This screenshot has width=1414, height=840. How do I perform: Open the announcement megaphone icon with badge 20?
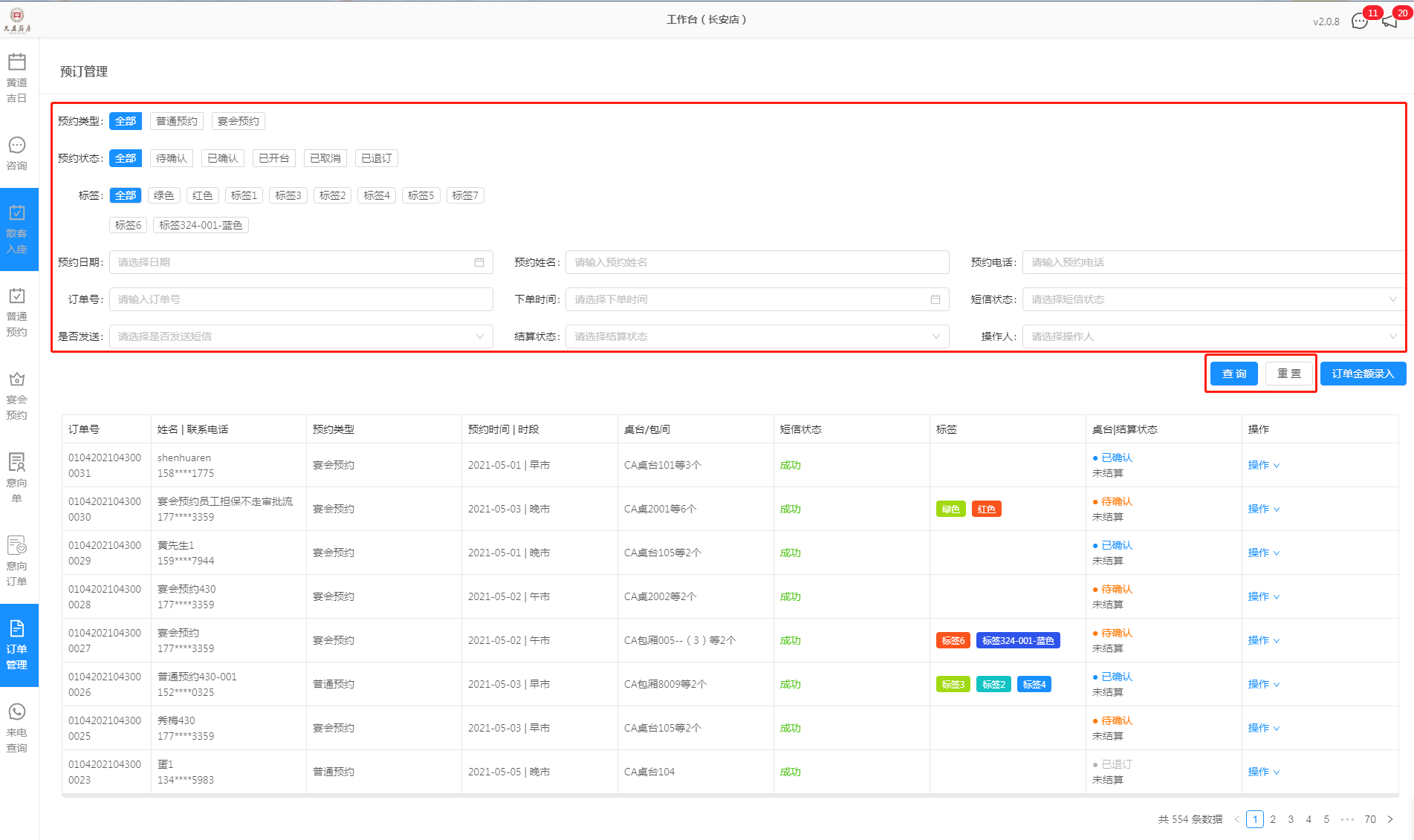pyautogui.click(x=1389, y=21)
